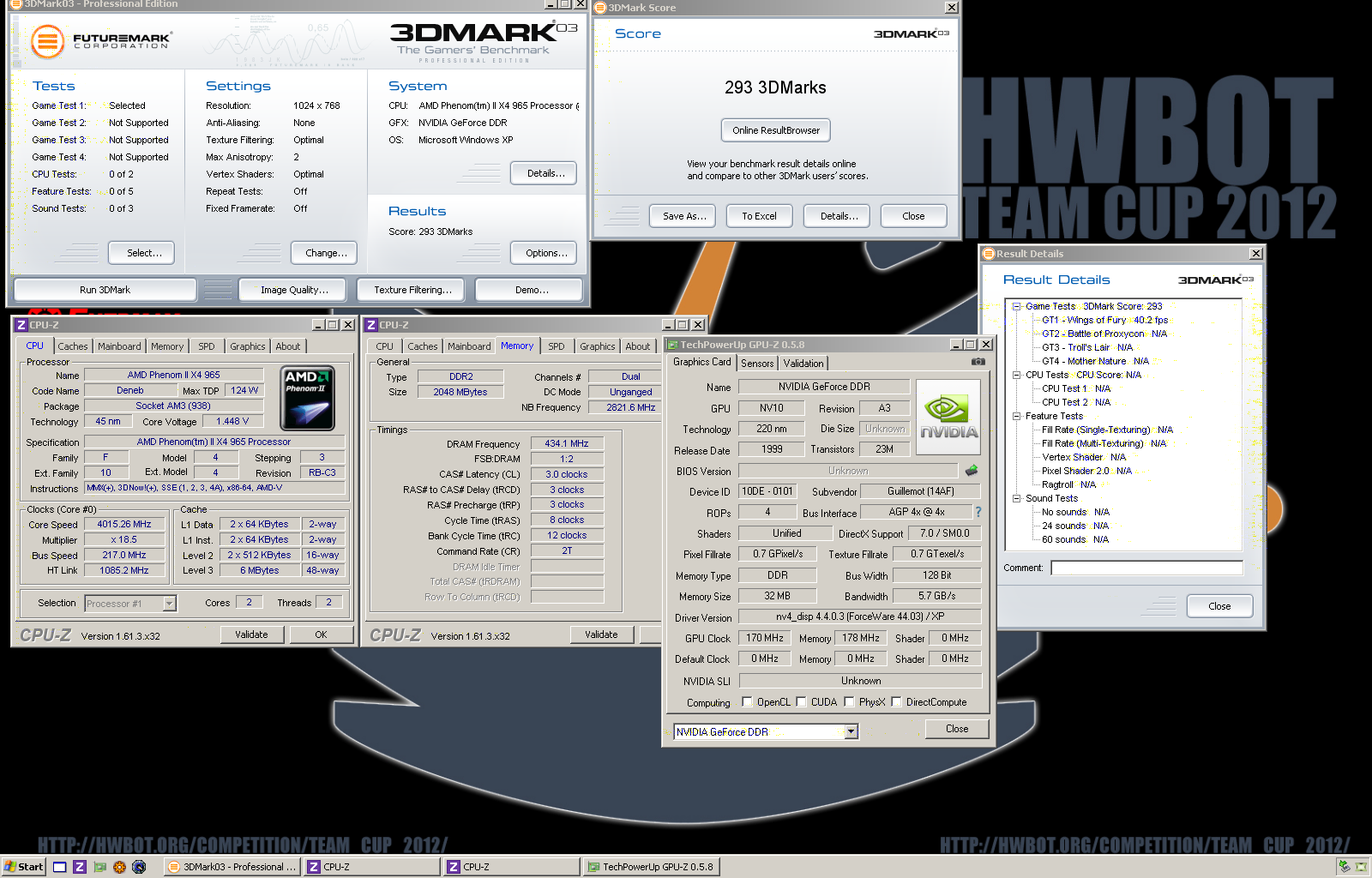This screenshot has width=1372, height=878.
Task: Click the Save As... button
Action: (684, 216)
